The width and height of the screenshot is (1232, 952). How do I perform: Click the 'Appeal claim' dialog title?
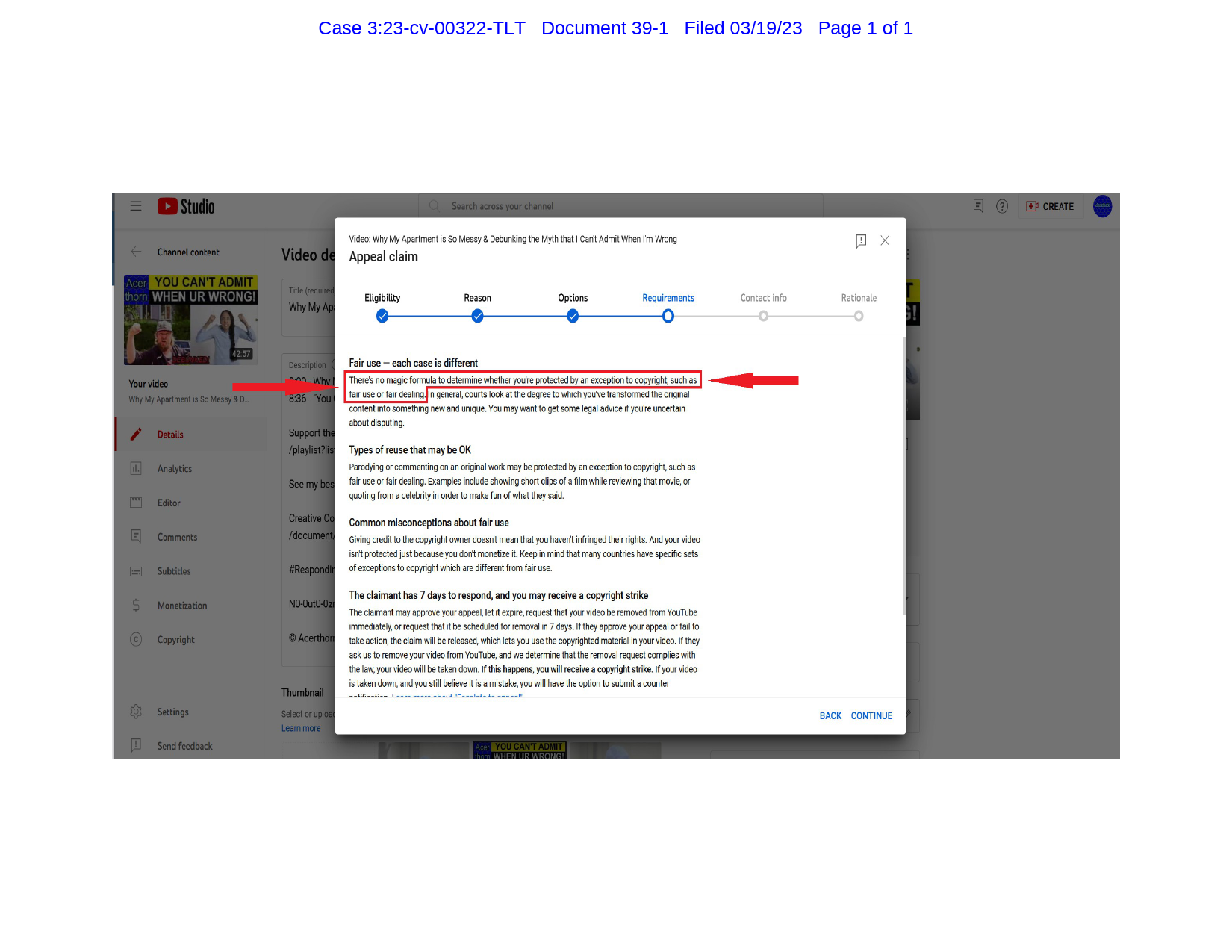tap(383, 257)
